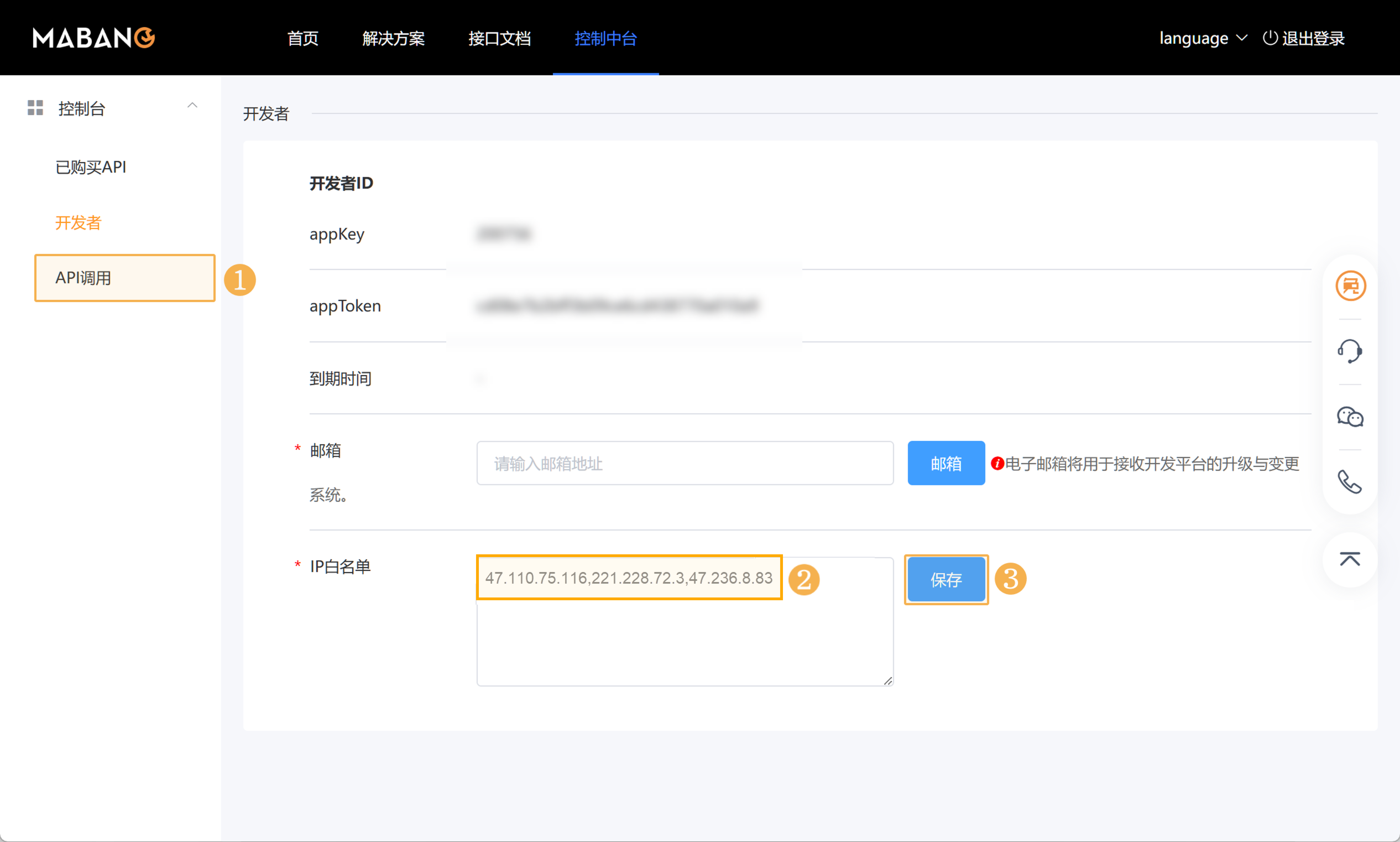Click the MABANG logo
The image size is (1400, 842).
pyautogui.click(x=93, y=38)
